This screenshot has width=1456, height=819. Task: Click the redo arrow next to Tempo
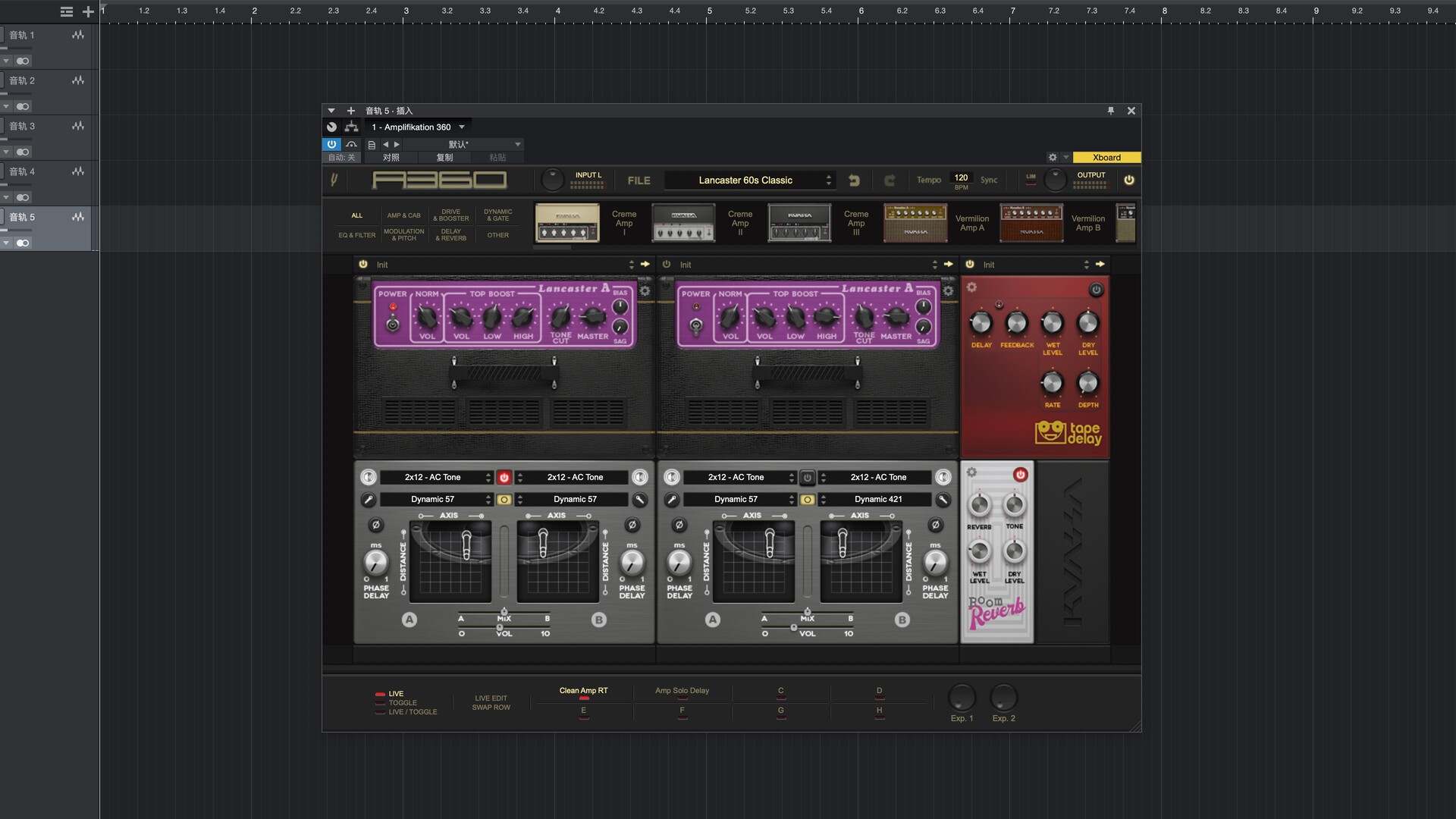click(x=890, y=180)
